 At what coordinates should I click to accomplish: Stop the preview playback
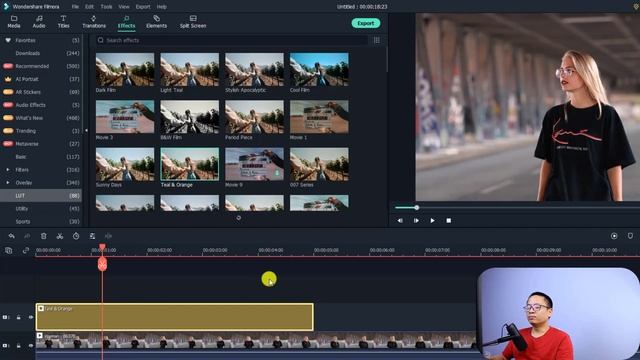tap(449, 220)
